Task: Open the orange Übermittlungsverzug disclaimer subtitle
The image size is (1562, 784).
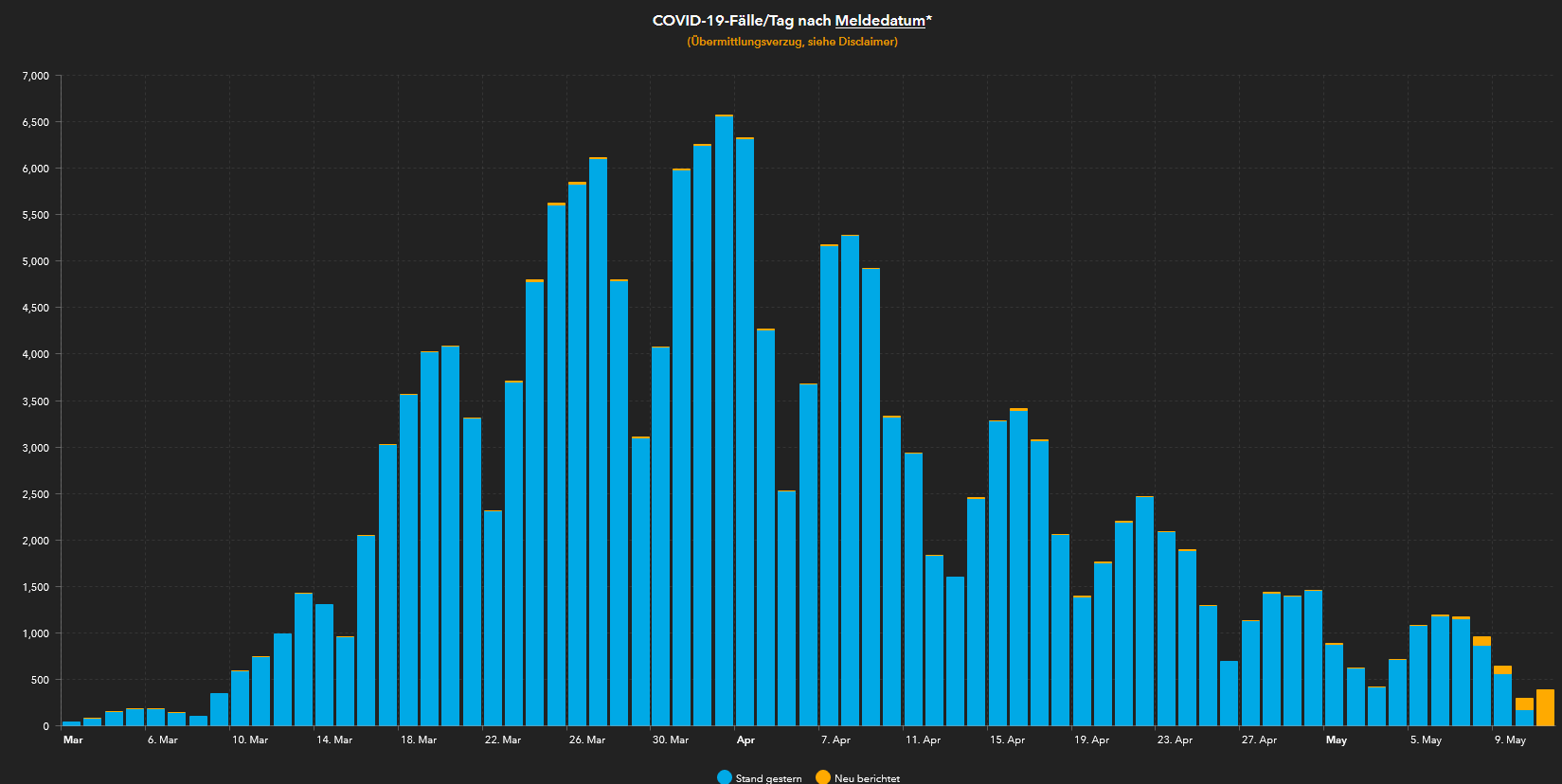Action: coord(792,42)
